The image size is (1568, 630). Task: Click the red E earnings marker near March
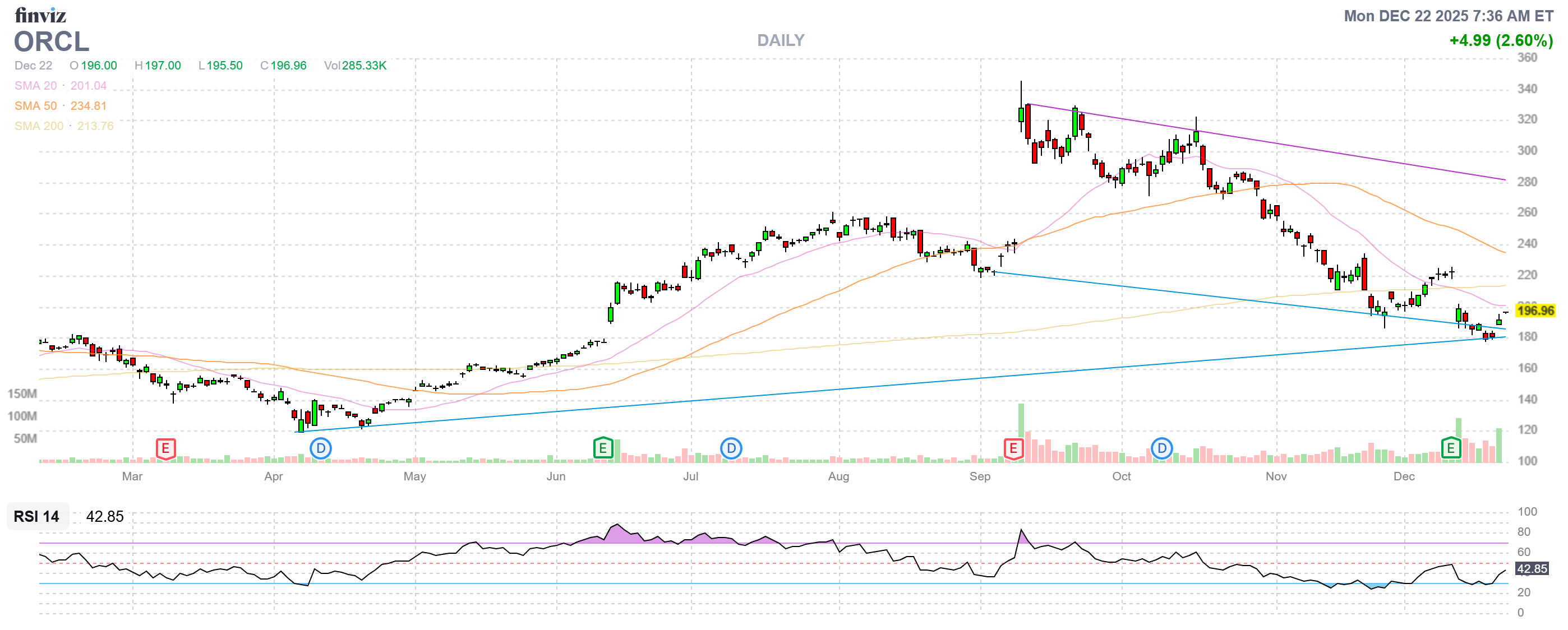click(165, 449)
